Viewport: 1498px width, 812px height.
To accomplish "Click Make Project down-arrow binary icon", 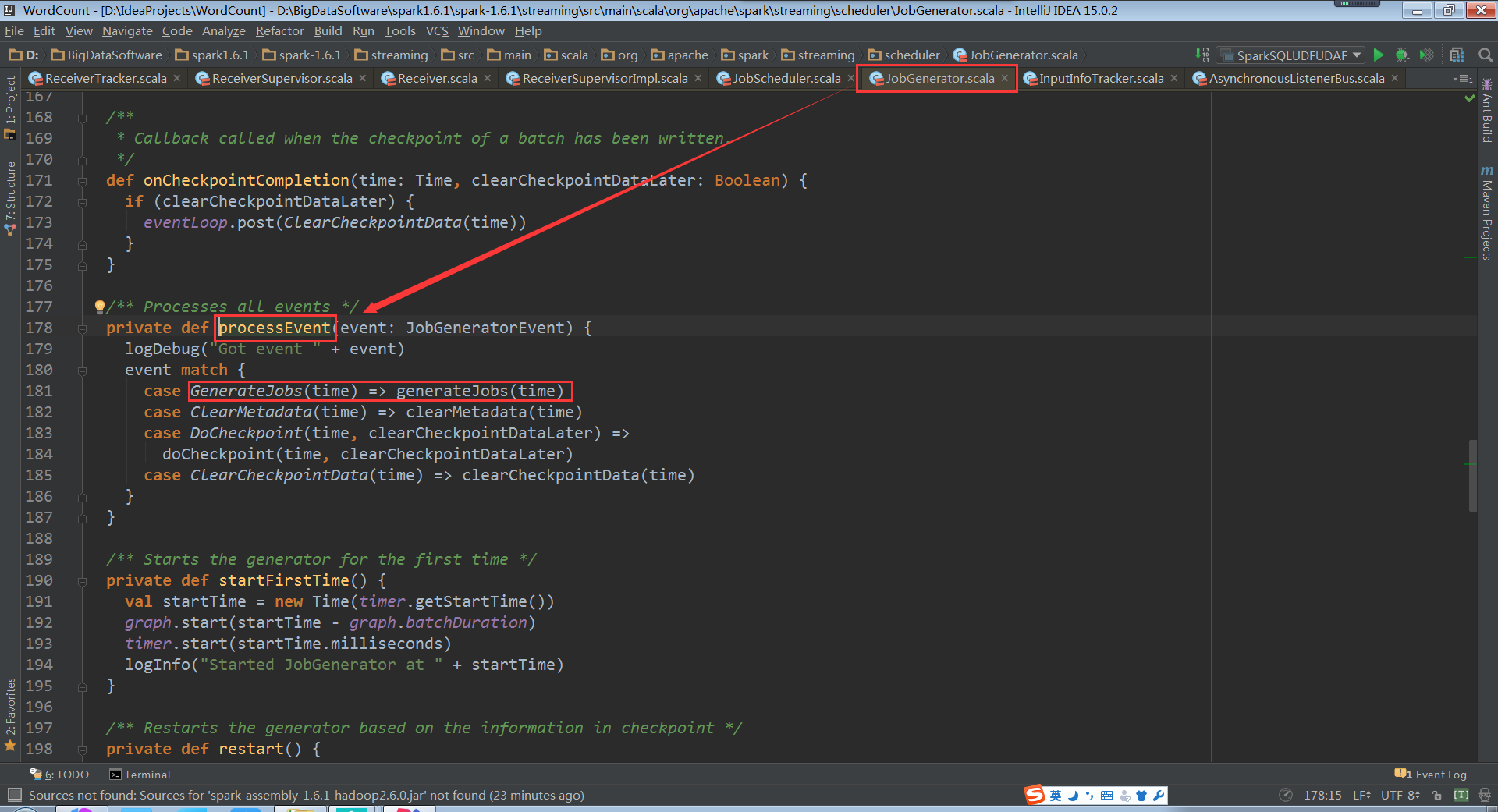I will tap(1202, 55).
